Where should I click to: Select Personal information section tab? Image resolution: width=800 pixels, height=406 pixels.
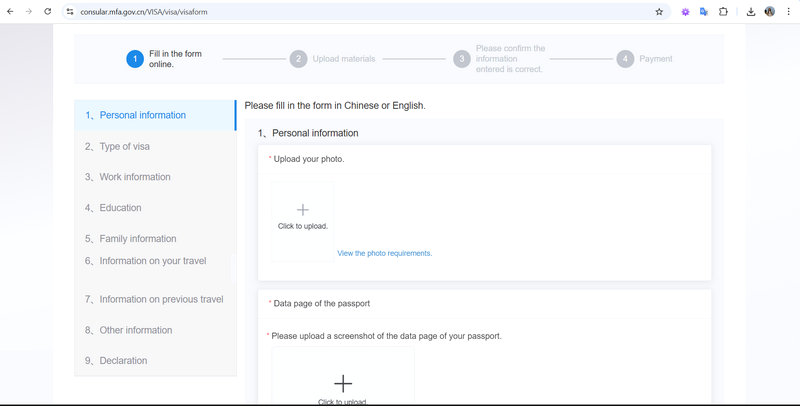155,115
